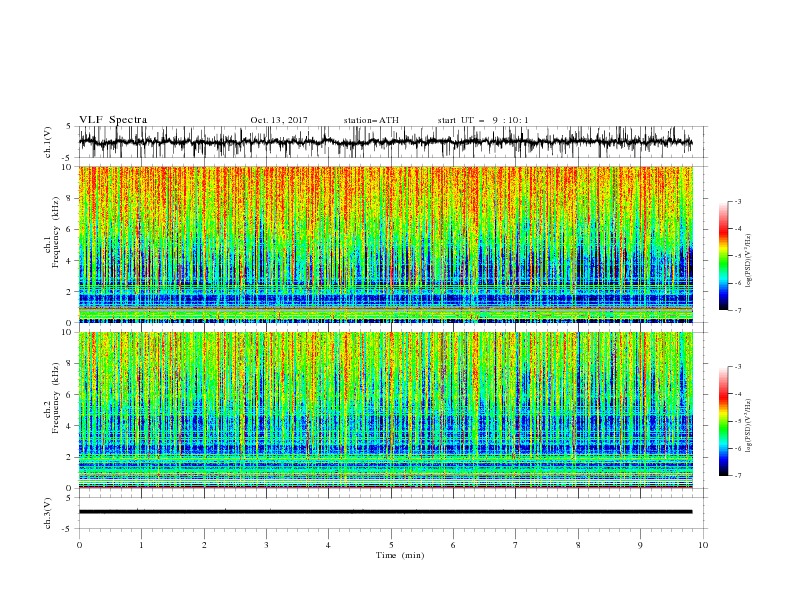Viewport: 792px width, 612px height.
Task: Click the time axis tick label "3"
Action: tap(266, 545)
